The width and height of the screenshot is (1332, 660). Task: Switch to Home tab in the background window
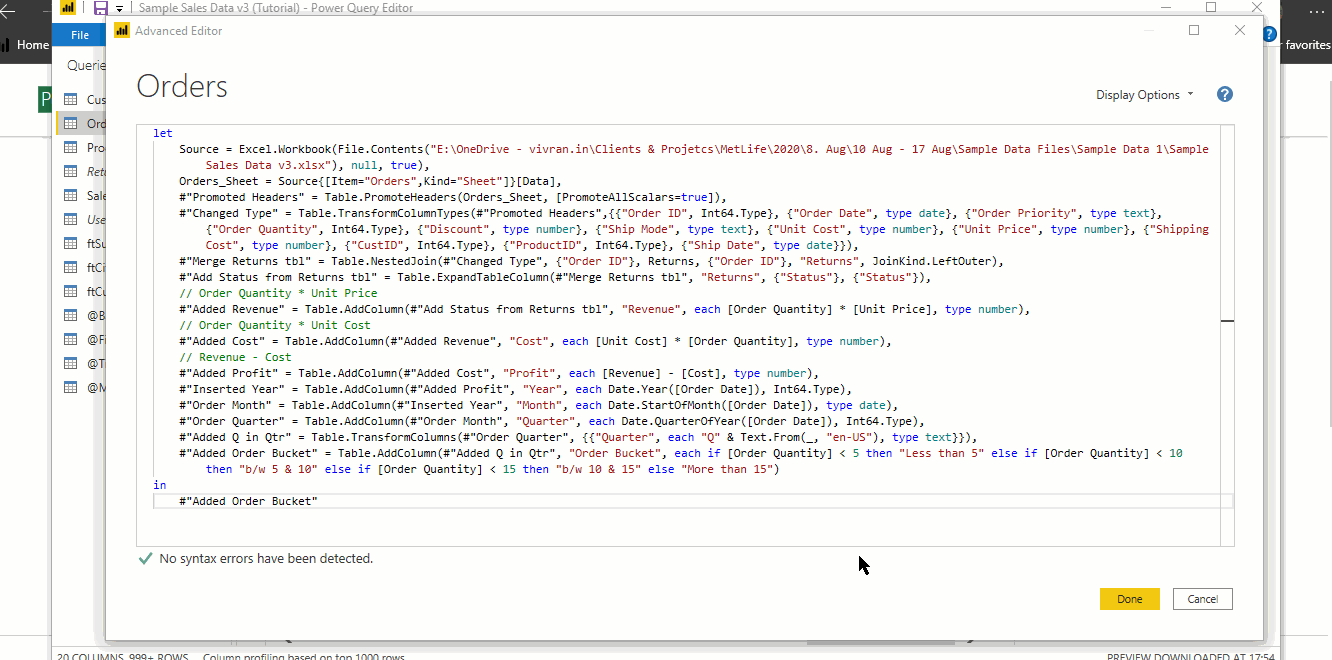click(33, 45)
